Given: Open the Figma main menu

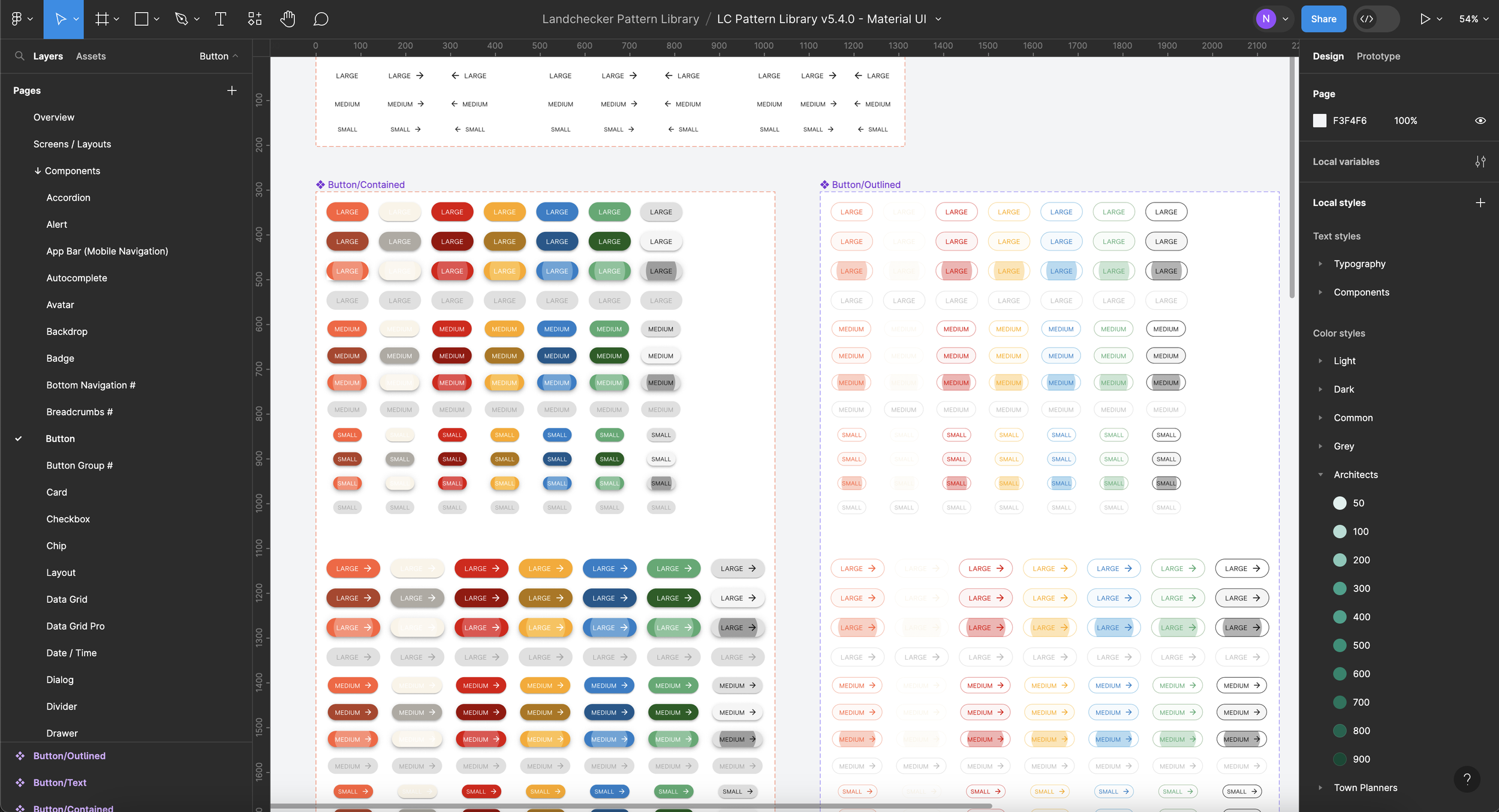Looking at the screenshot, I should pos(17,19).
